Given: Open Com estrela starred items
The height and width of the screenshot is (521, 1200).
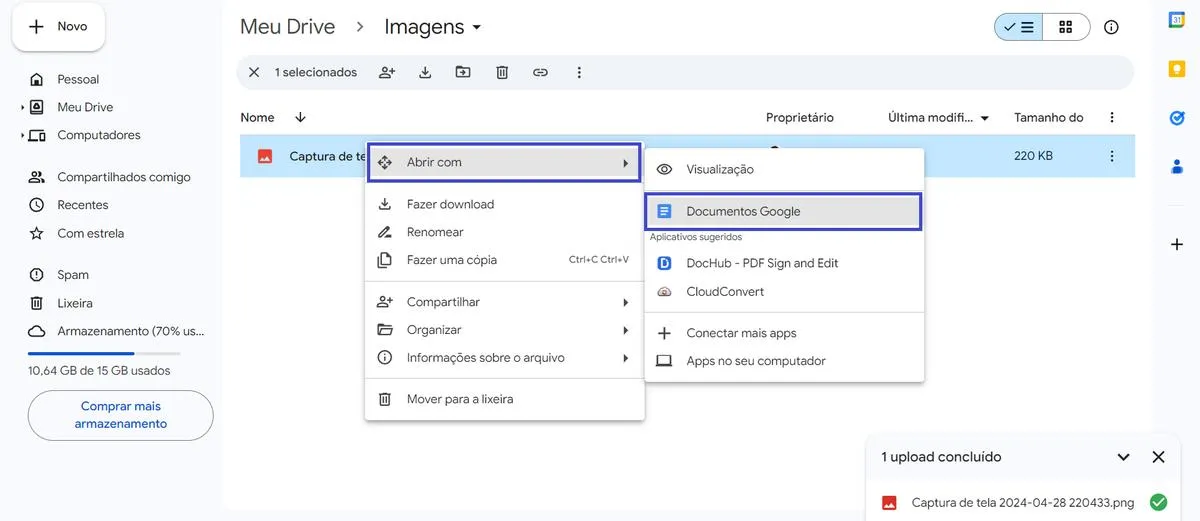Looking at the screenshot, I should [90, 233].
